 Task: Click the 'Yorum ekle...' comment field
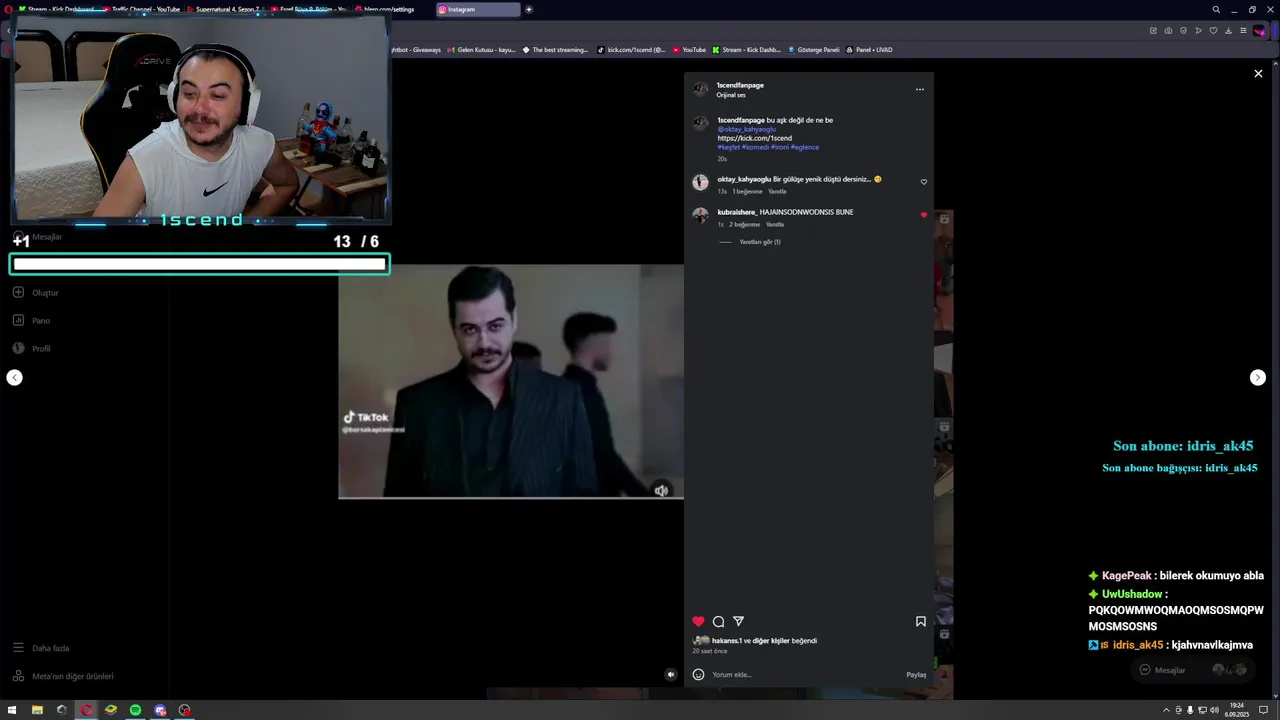pos(805,674)
